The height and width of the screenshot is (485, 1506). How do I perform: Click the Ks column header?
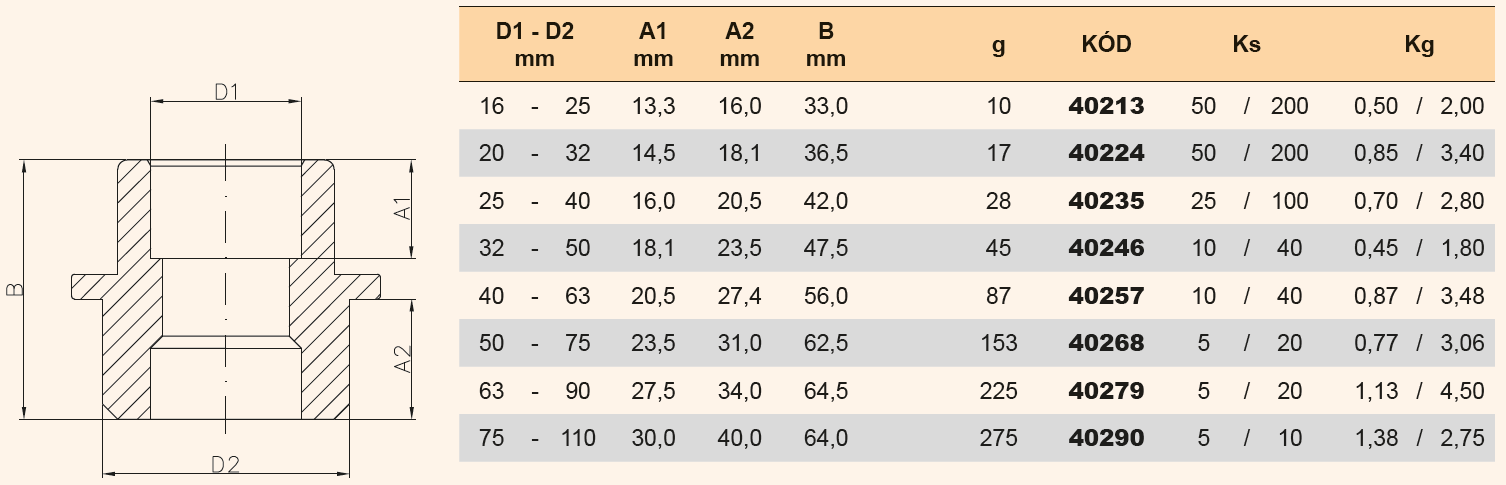pyautogui.click(x=1247, y=45)
